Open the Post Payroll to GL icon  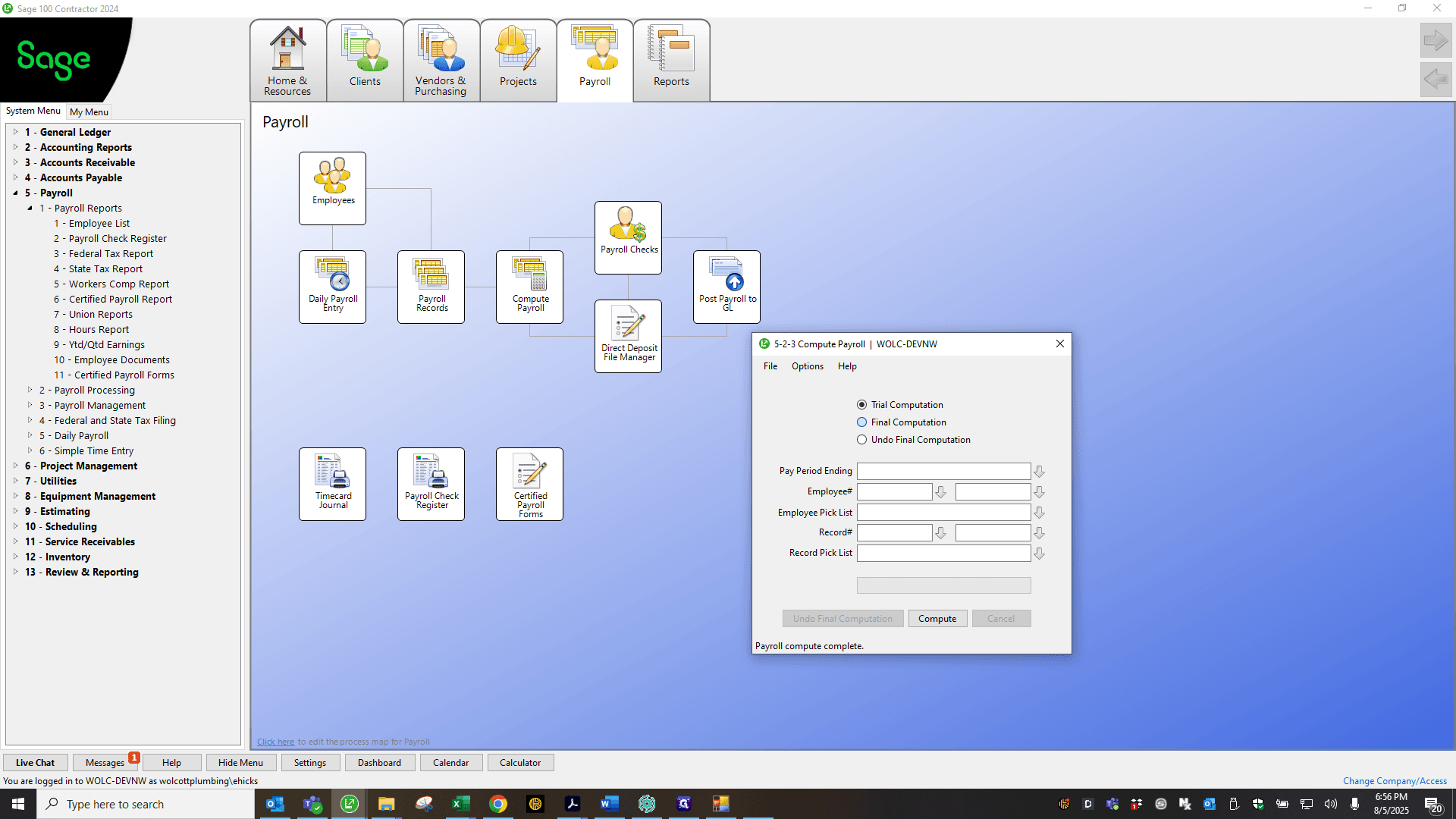726,287
